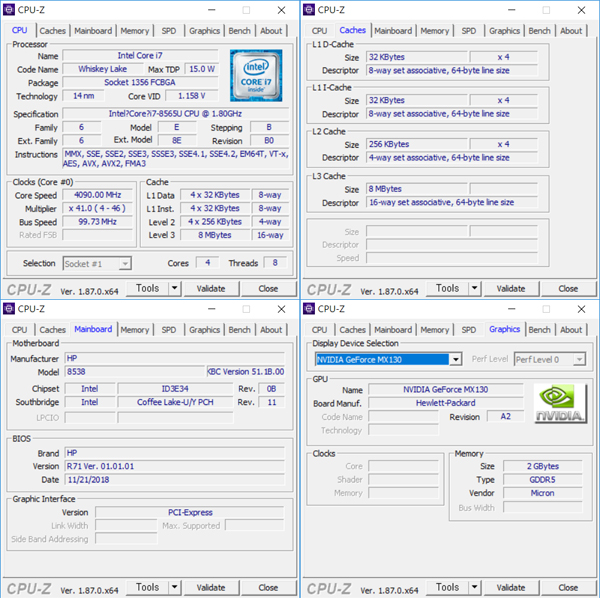The image size is (600, 598).
Task: Click Tools button in Mainboard window
Action: [x=147, y=587]
